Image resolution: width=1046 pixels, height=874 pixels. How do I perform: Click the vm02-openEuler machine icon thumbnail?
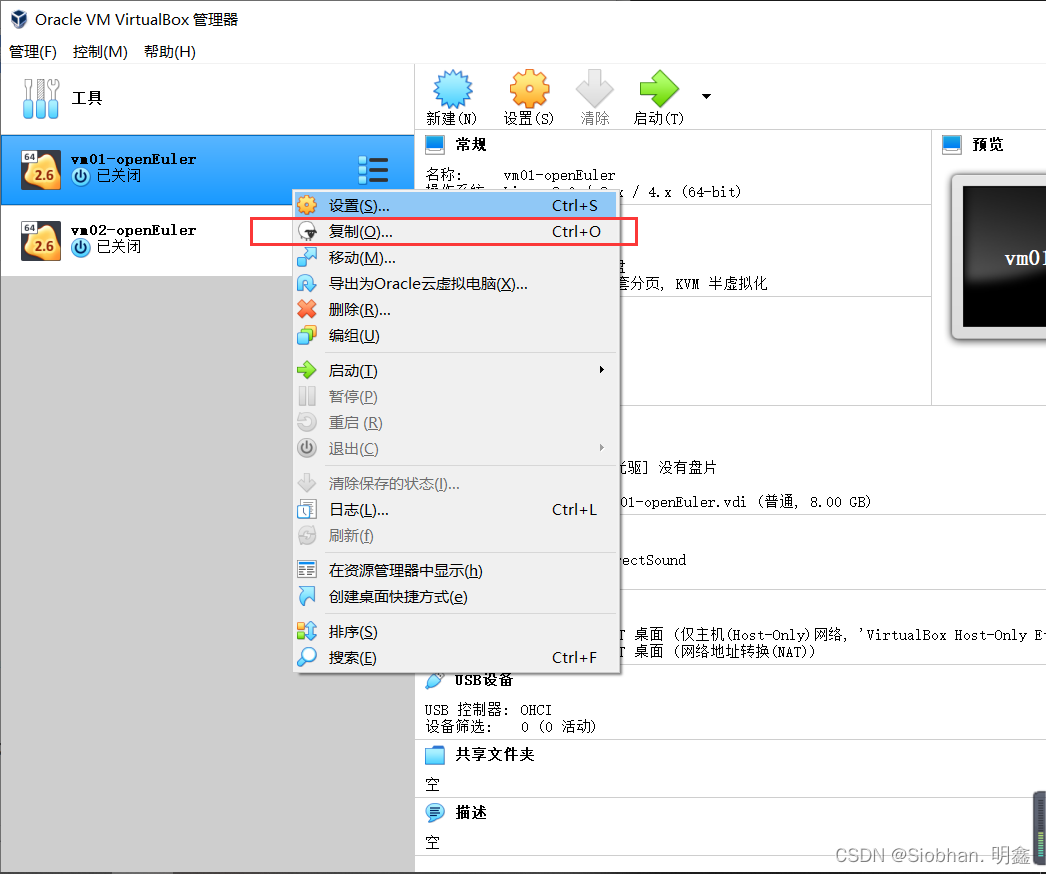[x=40, y=240]
